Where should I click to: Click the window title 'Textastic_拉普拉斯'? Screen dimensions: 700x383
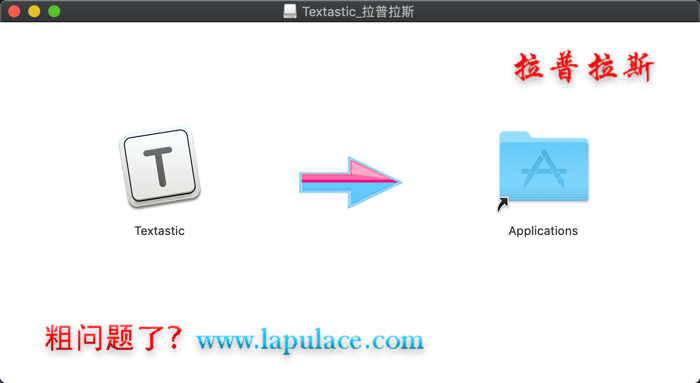[358, 12]
